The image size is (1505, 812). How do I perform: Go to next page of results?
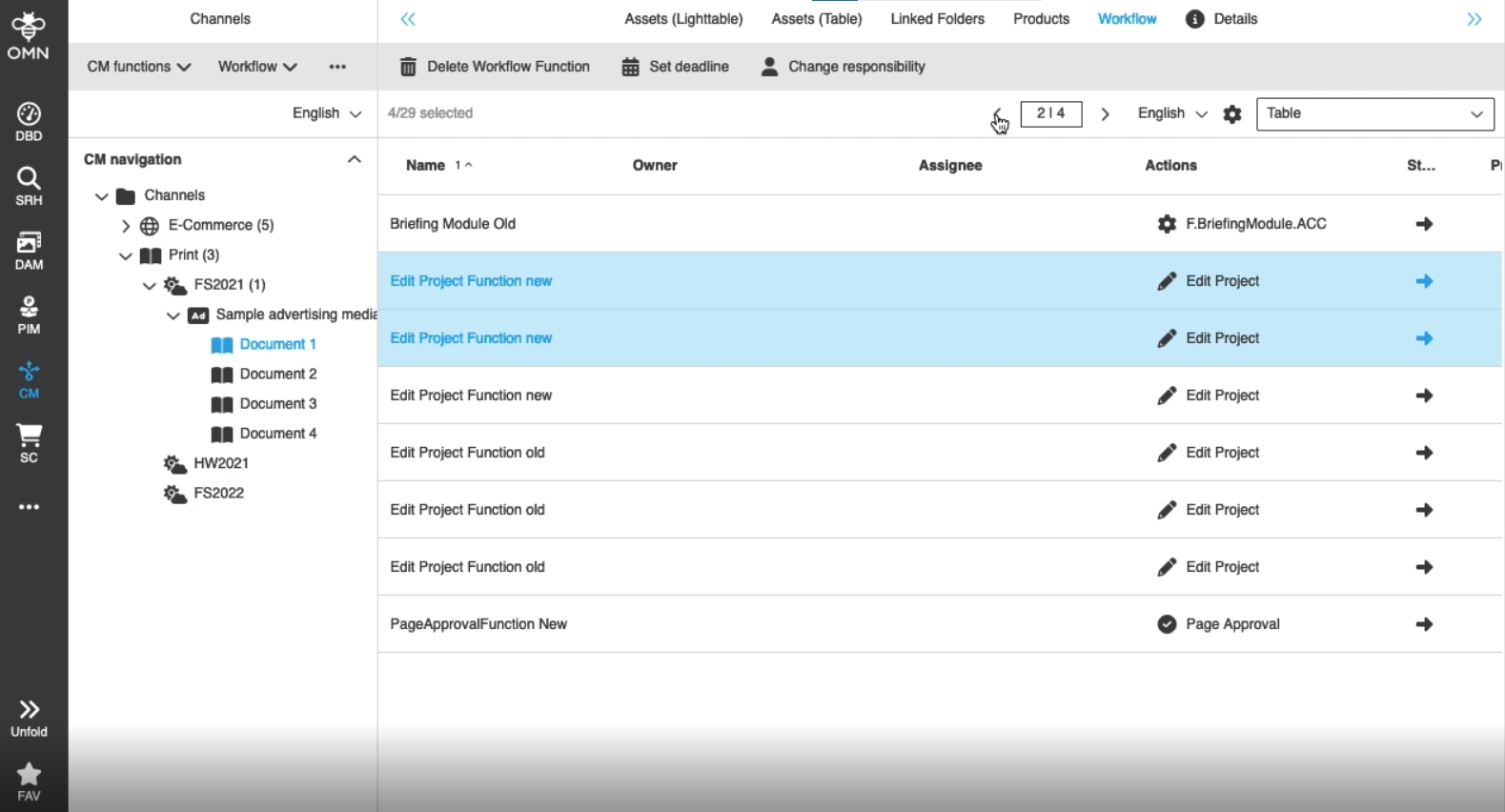click(1106, 114)
